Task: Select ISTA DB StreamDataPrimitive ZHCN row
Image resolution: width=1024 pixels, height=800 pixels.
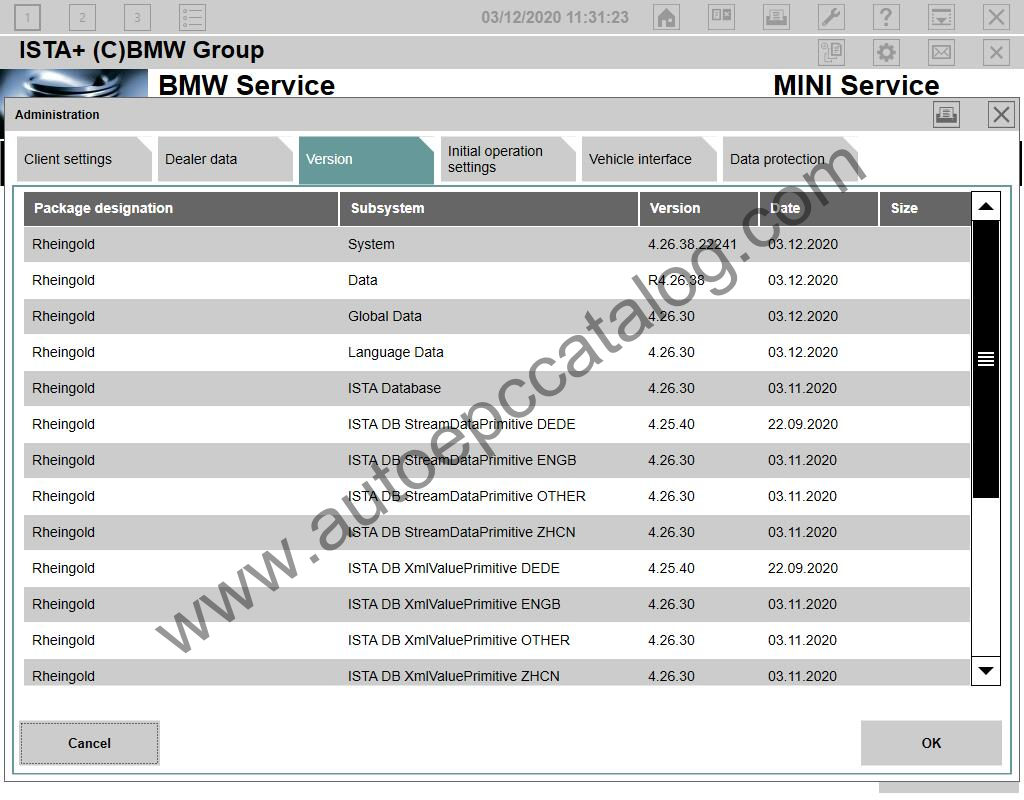Action: (497, 532)
